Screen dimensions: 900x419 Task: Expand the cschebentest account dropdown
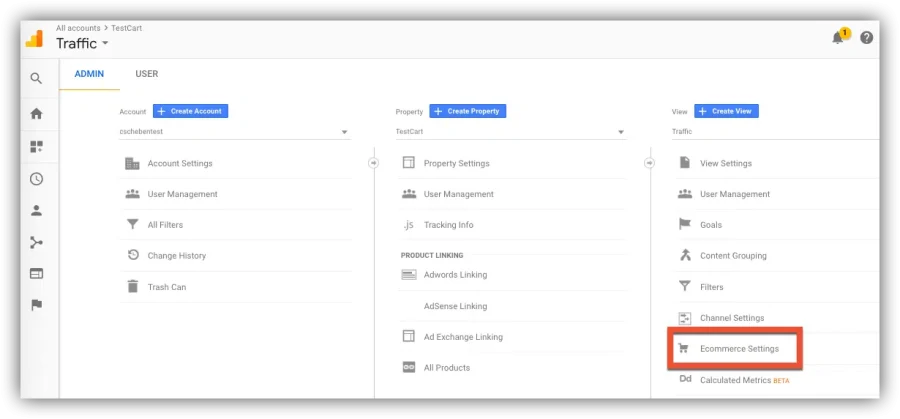[x=234, y=131]
